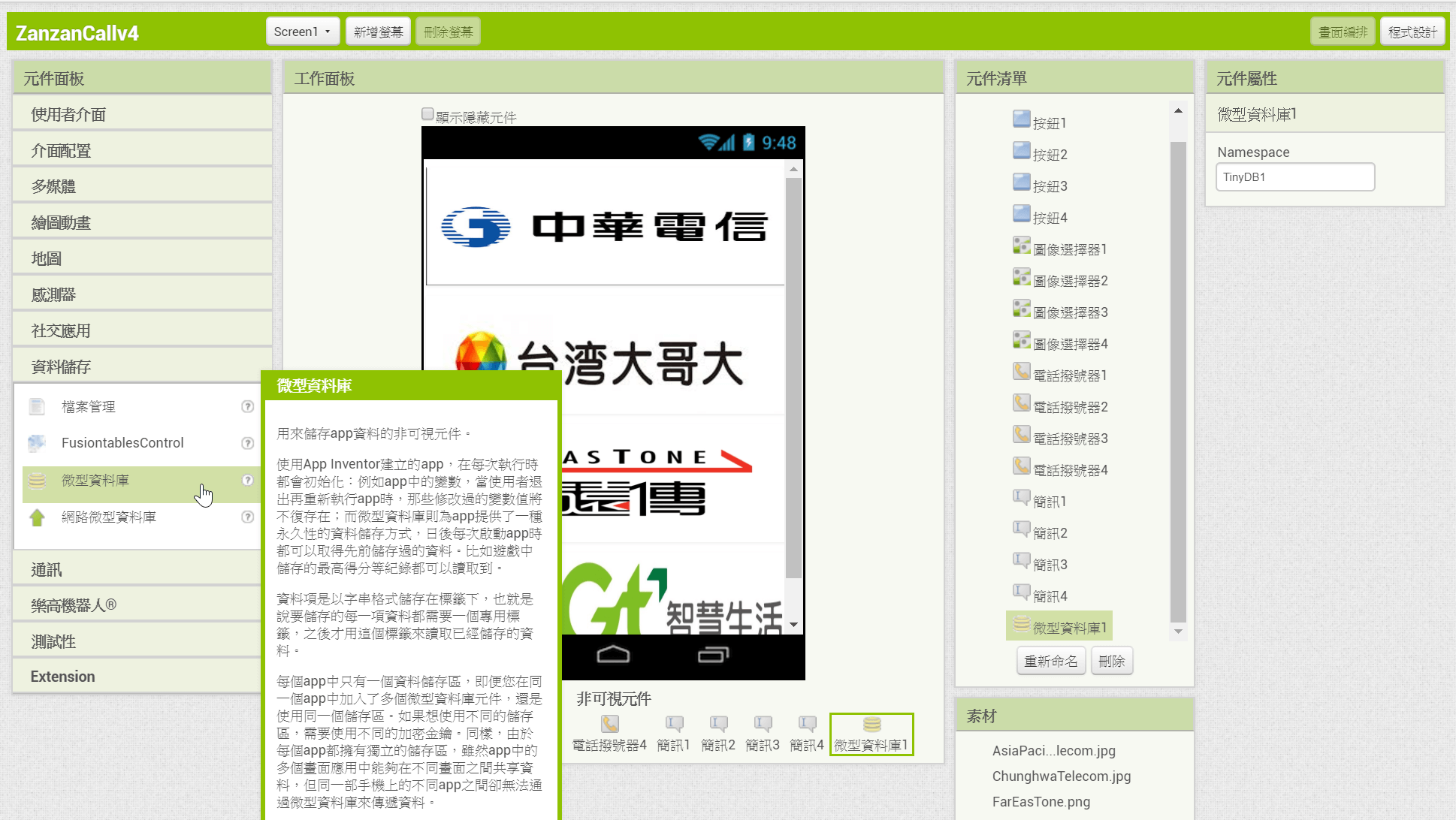Screen dimensions: 1456x820
Task: Open help for 檔案管理 component
Action: click(x=247, y=406)
